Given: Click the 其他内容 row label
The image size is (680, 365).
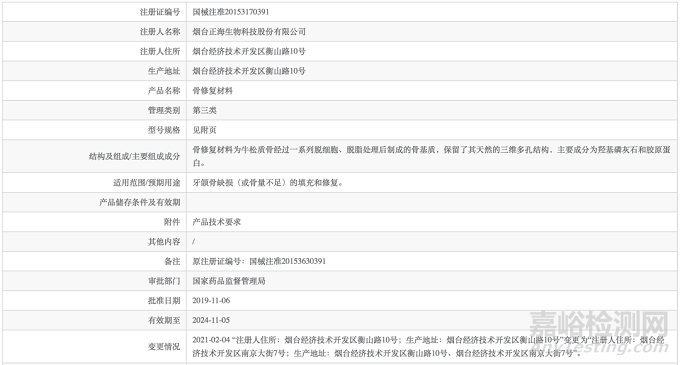Looking at the screenshot, I should 164,241.
